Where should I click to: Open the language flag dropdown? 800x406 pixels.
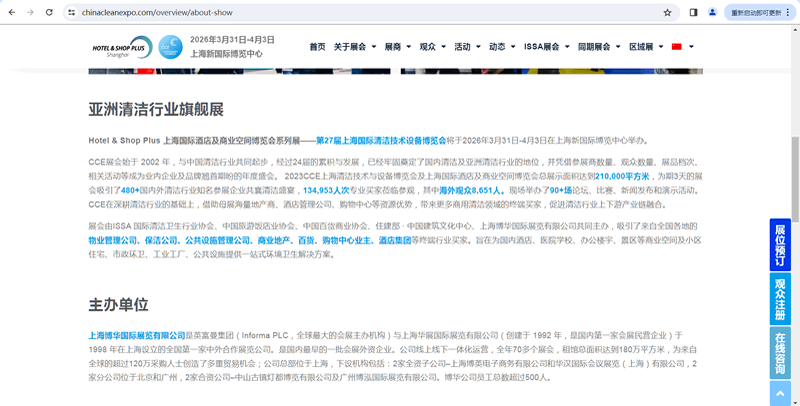pos(683,47)
